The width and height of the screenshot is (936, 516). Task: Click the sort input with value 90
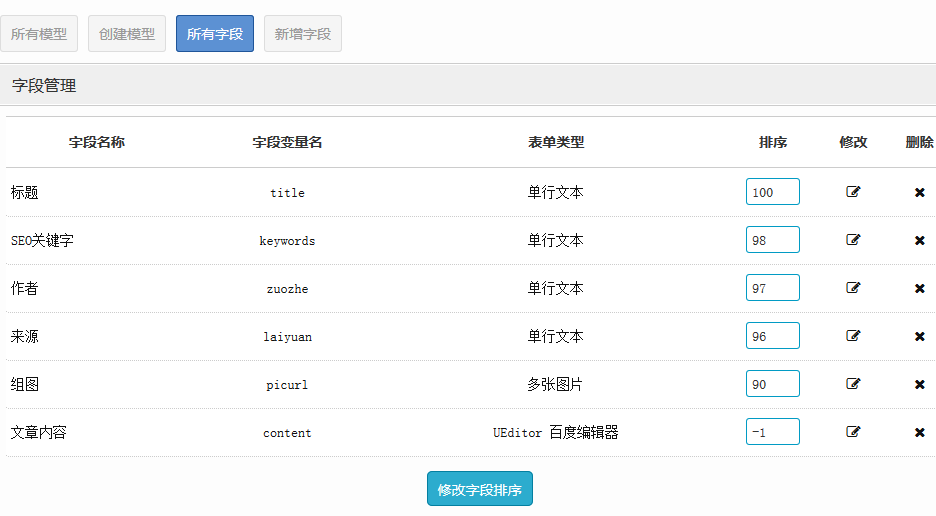(772, 384)
